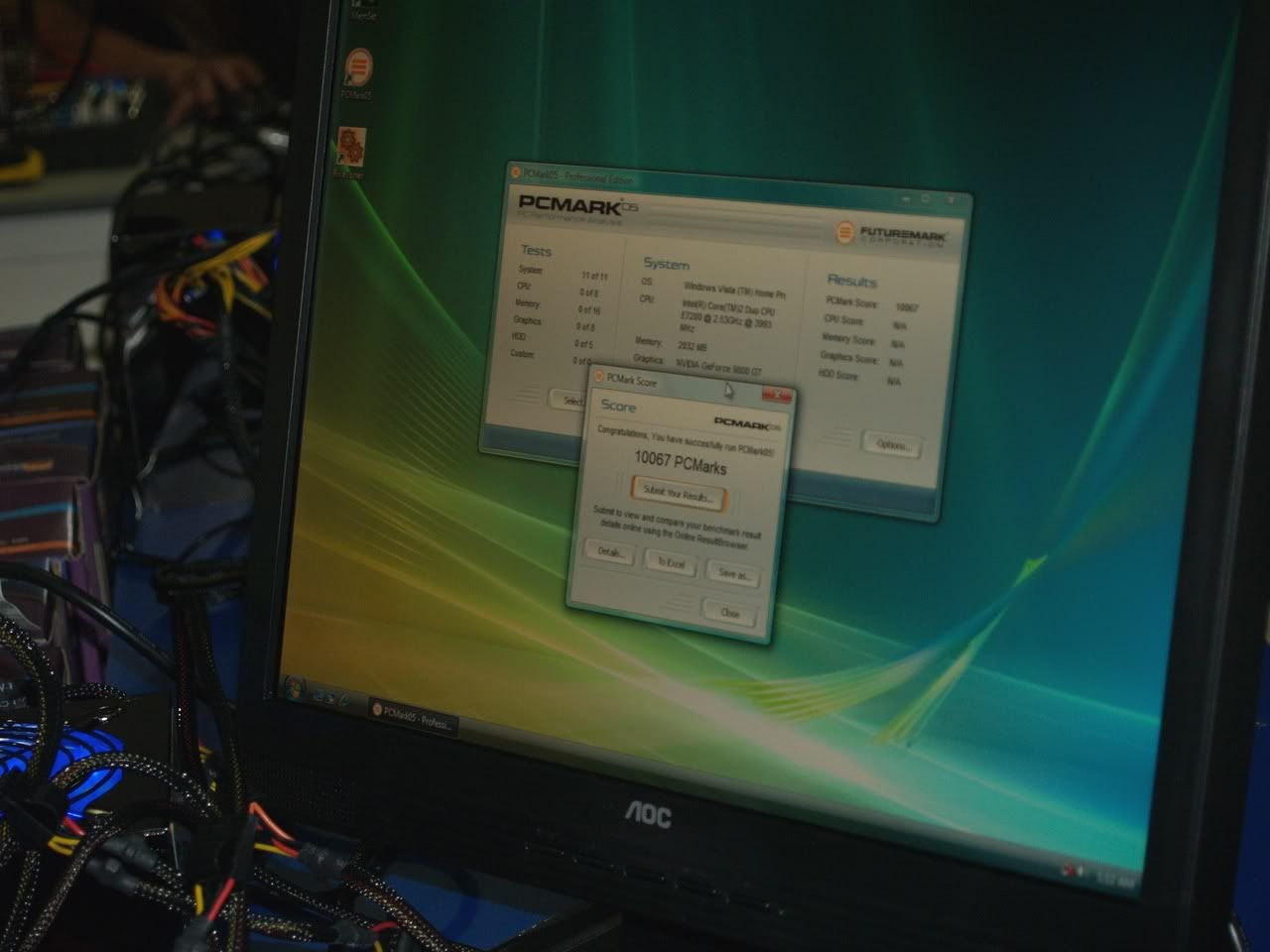
Task: Export results with To Excel button
Action: [671, 562]
